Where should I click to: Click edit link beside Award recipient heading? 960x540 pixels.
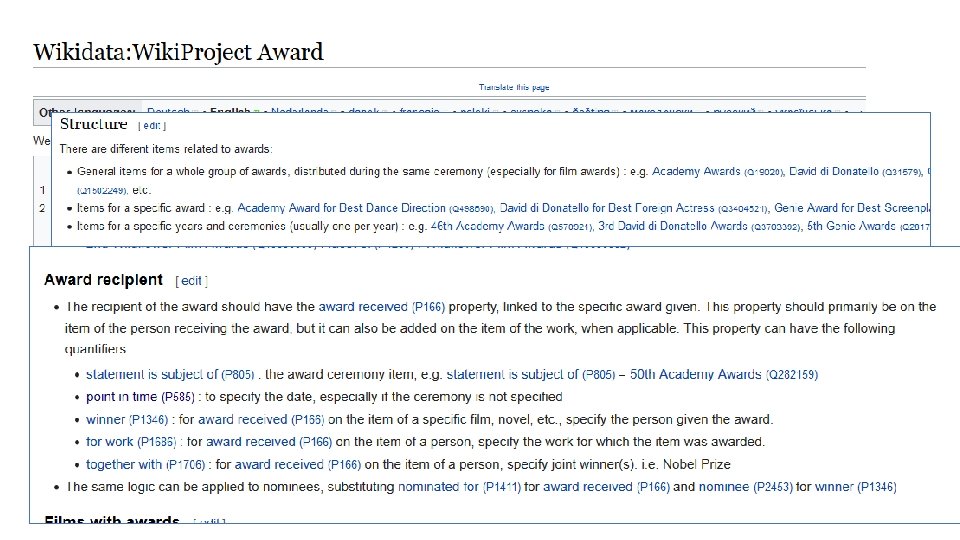point(191,280)
